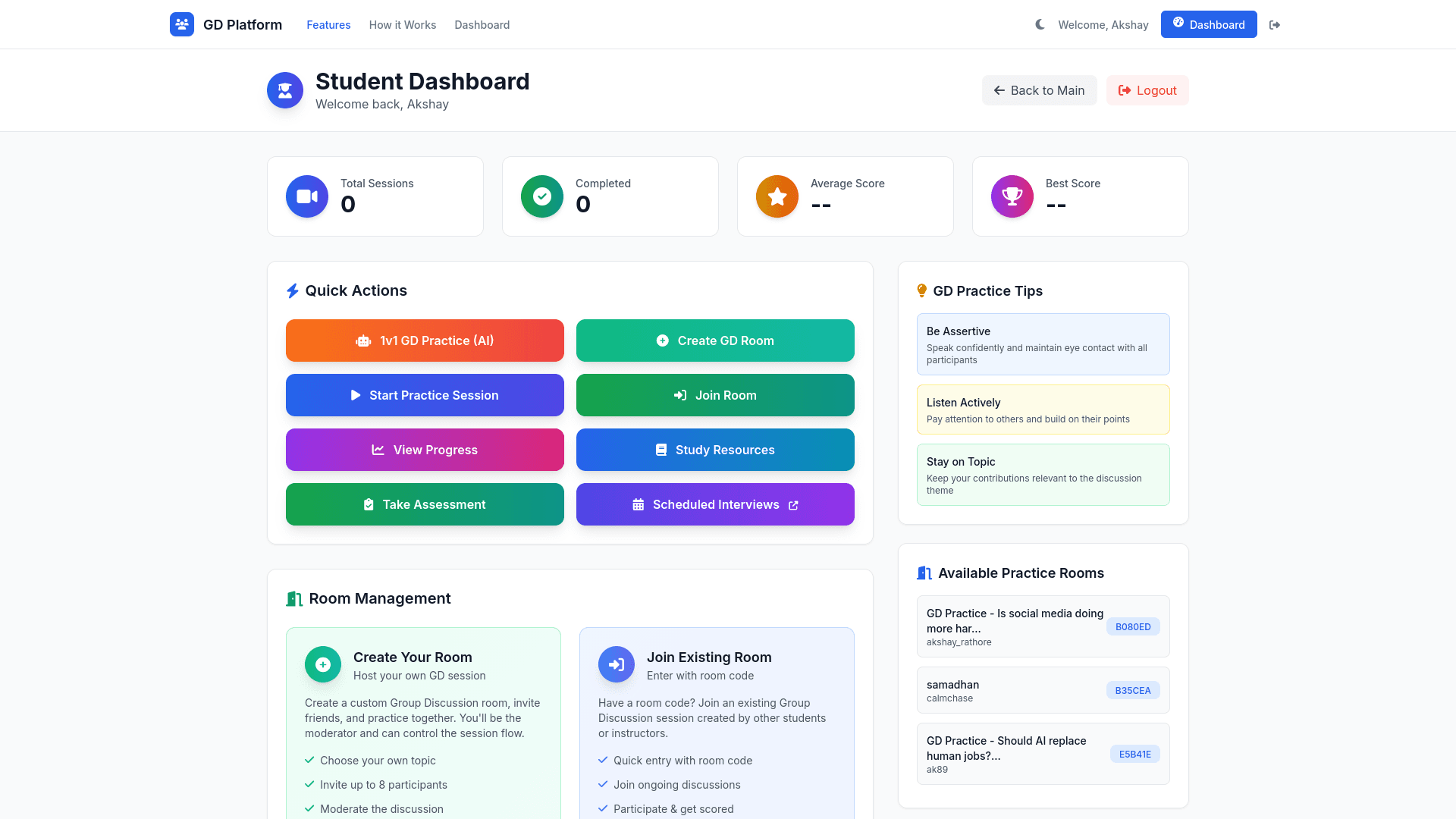Click the sign-out icon in top navbar
Viewport: 1456px width, 819px height.
point(1275,25)
